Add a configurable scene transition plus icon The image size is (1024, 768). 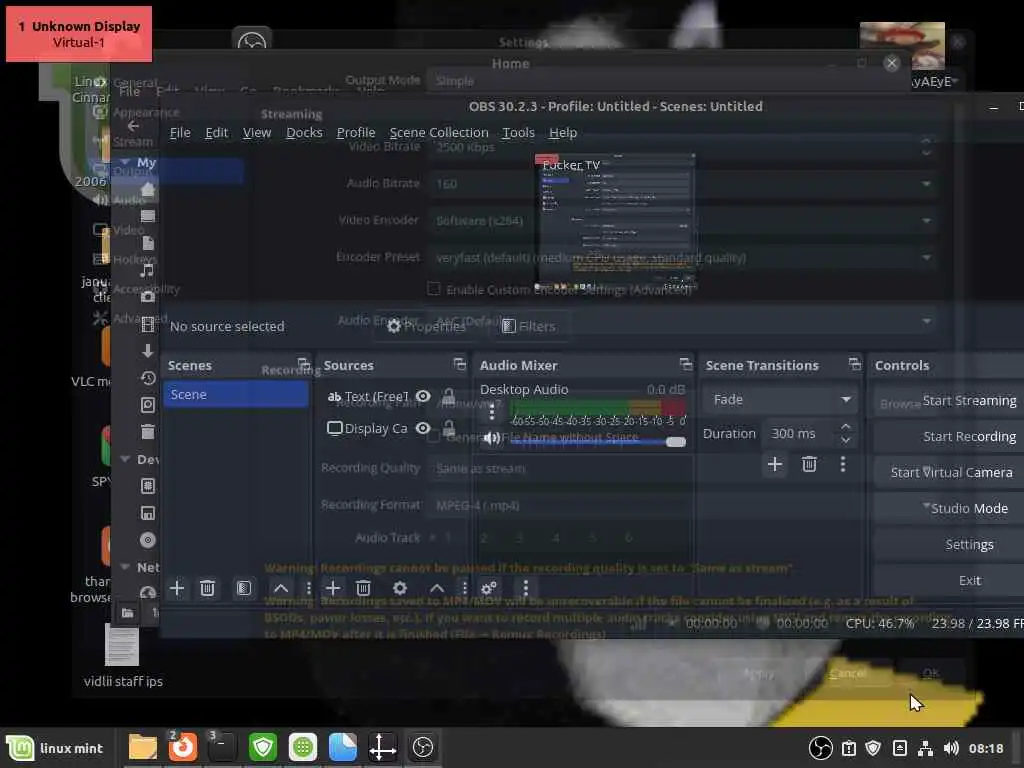click(x=775, y=464)
